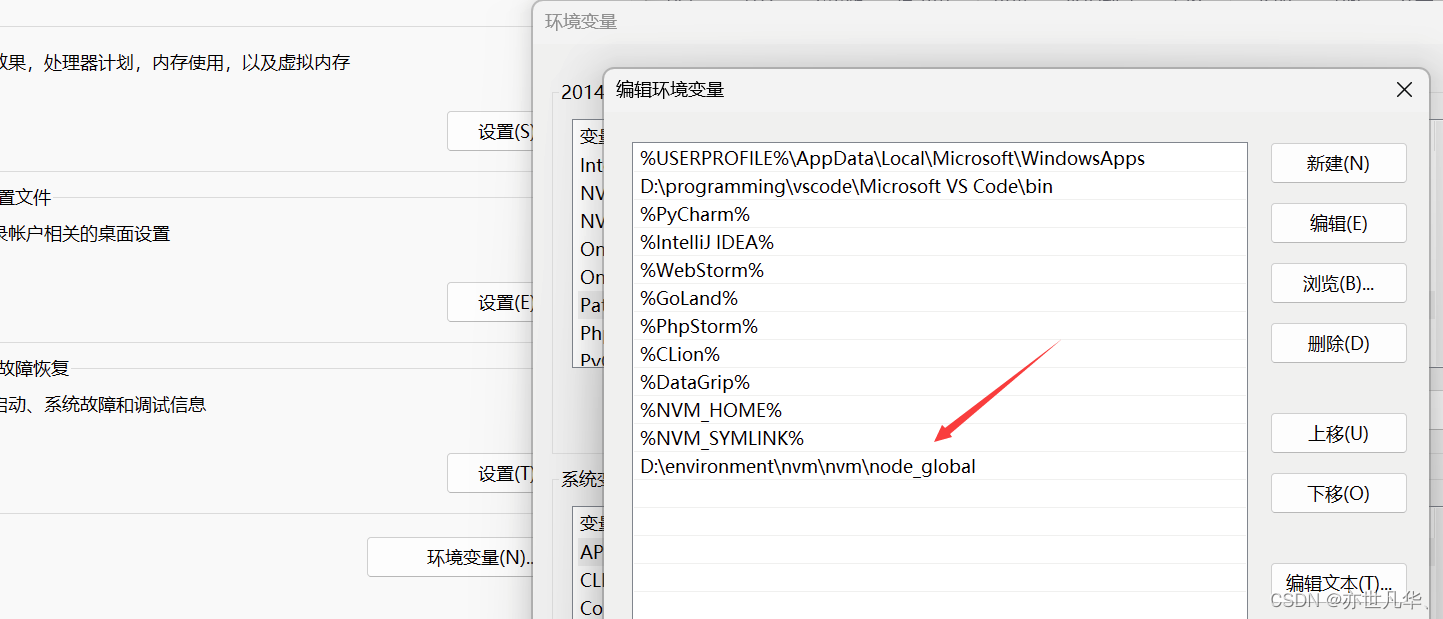Move entry up with 上移(U)
Image resolution: width=1443 pixels, height=619 pixels.
(1338, 434)
